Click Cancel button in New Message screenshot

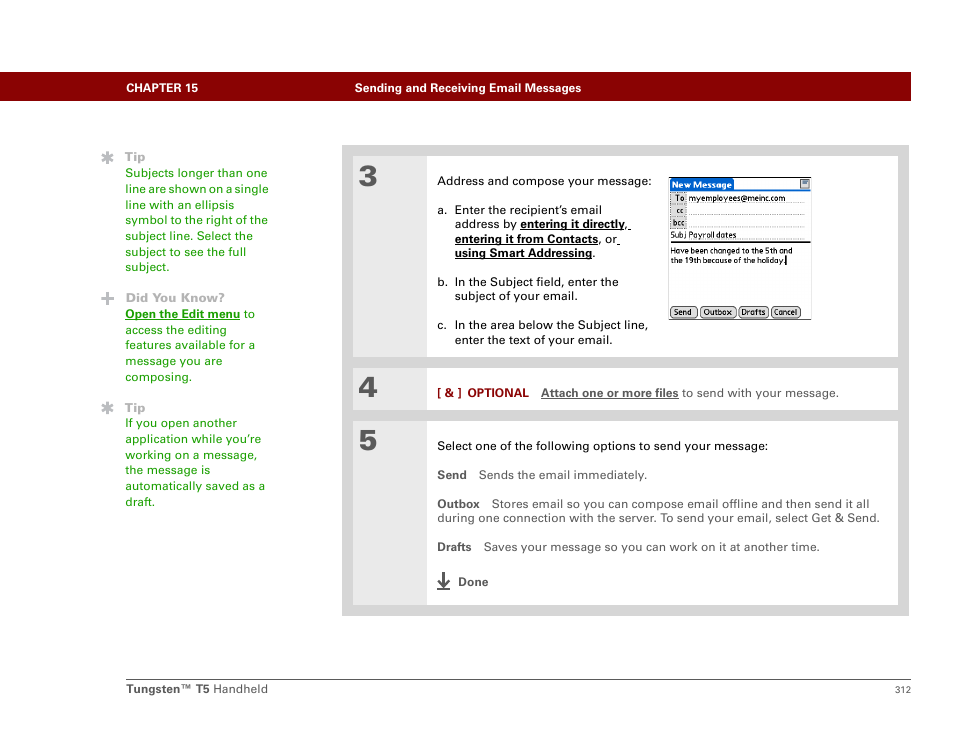(x=785, y=312)
